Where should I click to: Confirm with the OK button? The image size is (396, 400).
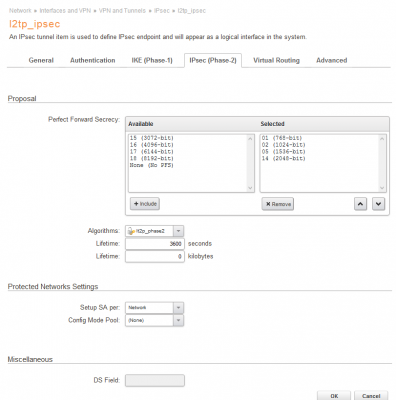point(334,396)
